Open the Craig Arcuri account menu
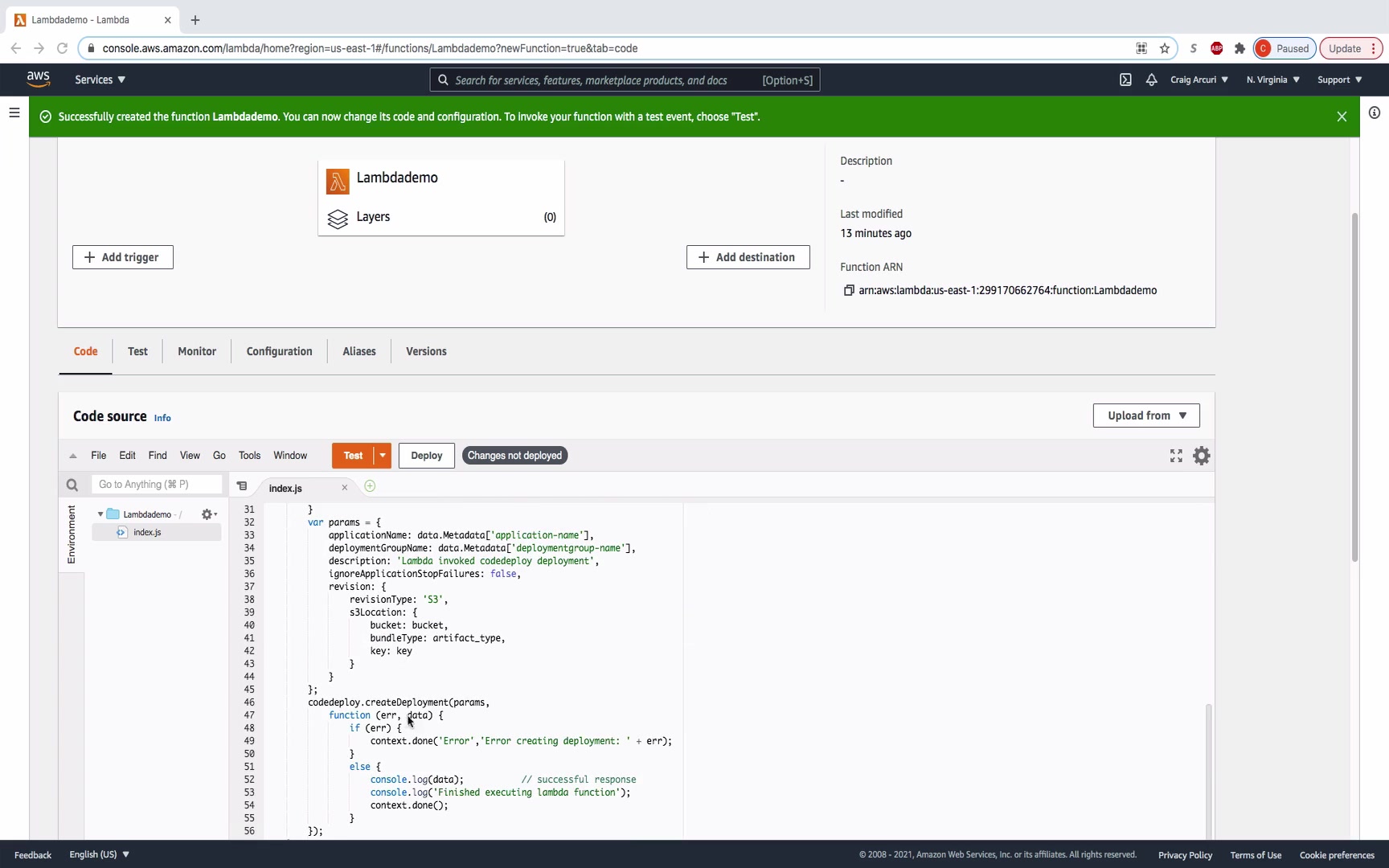Screen dimensions: 1389x868 point(1199,80)
